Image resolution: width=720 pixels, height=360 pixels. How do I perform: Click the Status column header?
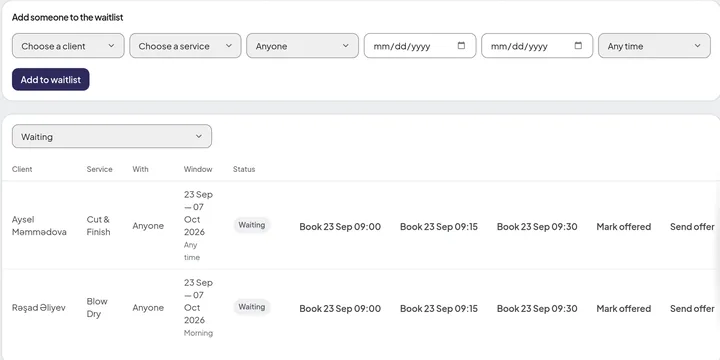tap(244, 169)
